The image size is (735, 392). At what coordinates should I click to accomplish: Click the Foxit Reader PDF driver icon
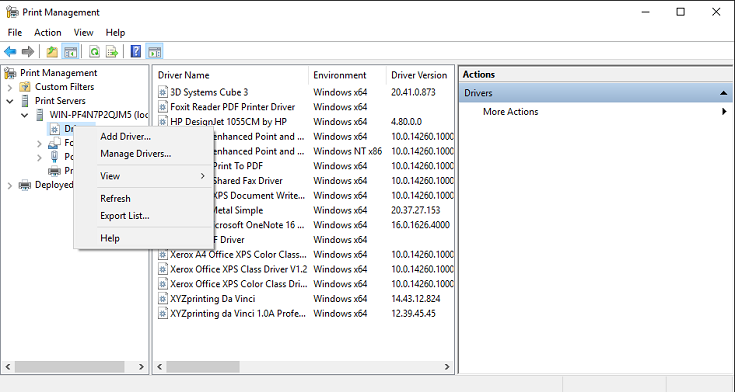(x=163, y=107)
